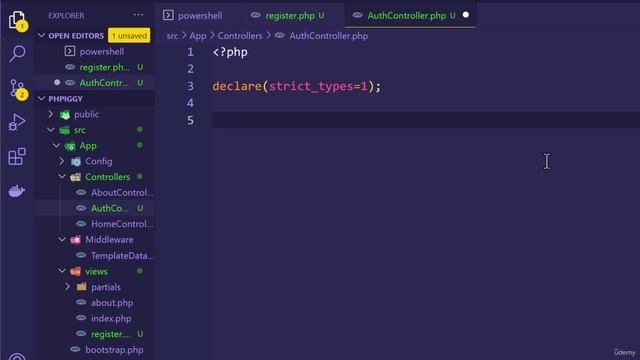This screenshot has width=640, height=360.
Task: Open the Extensions view icon
Action: coord(17,157)
